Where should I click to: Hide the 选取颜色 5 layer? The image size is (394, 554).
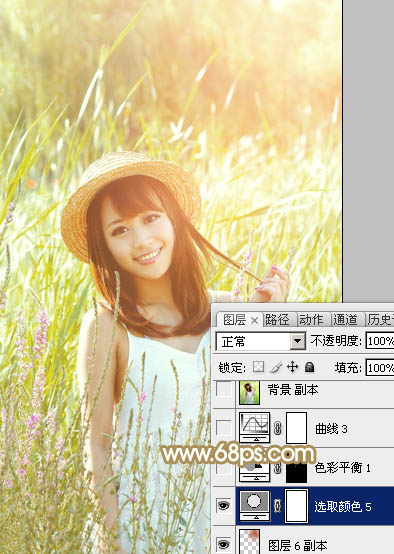223,506
